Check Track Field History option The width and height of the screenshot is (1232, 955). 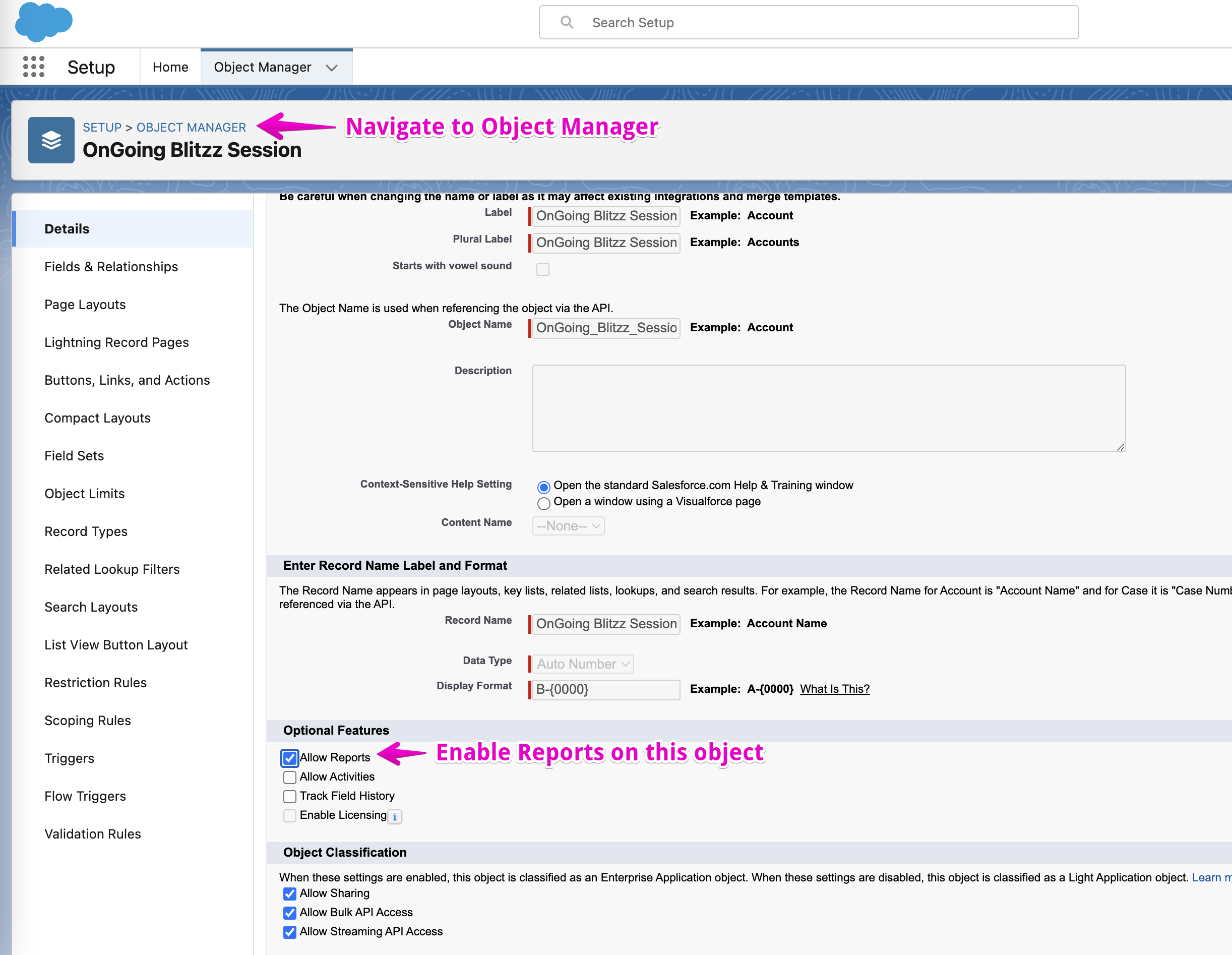289,797
